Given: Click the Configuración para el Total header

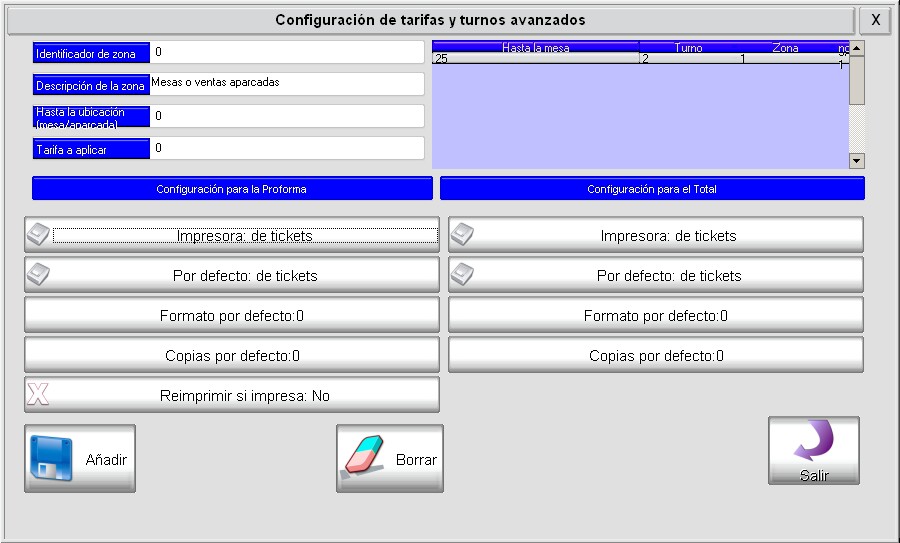Looking at the screenshot, I should click(x=652, y=189).
